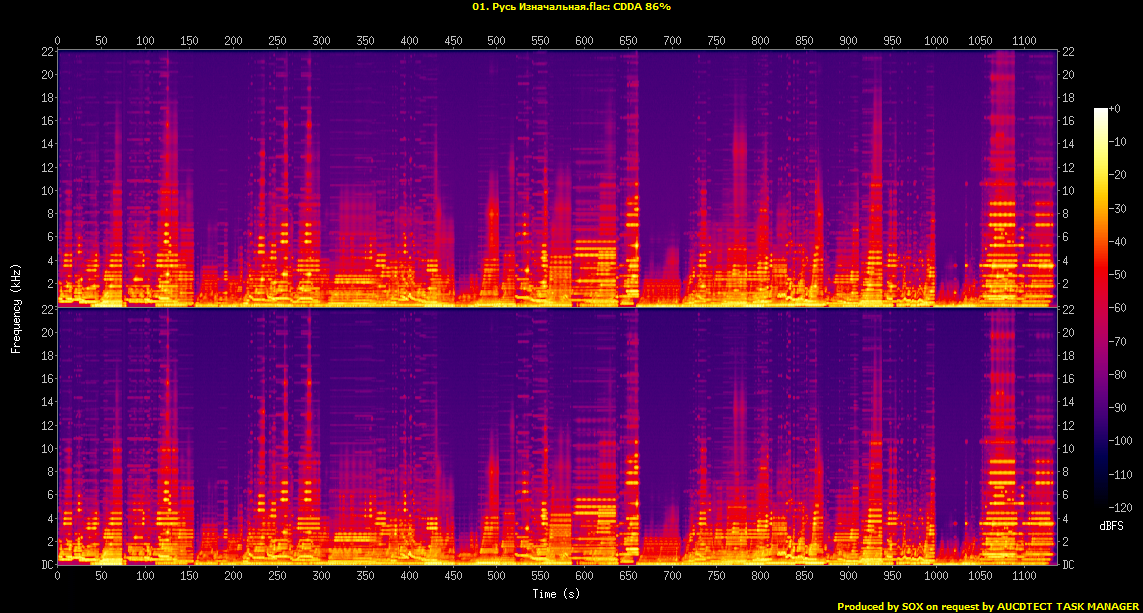The image size is (1143, 613).
Task: Click the 'CDDA 86%' result in the title
Action: (x=642, y=7)
